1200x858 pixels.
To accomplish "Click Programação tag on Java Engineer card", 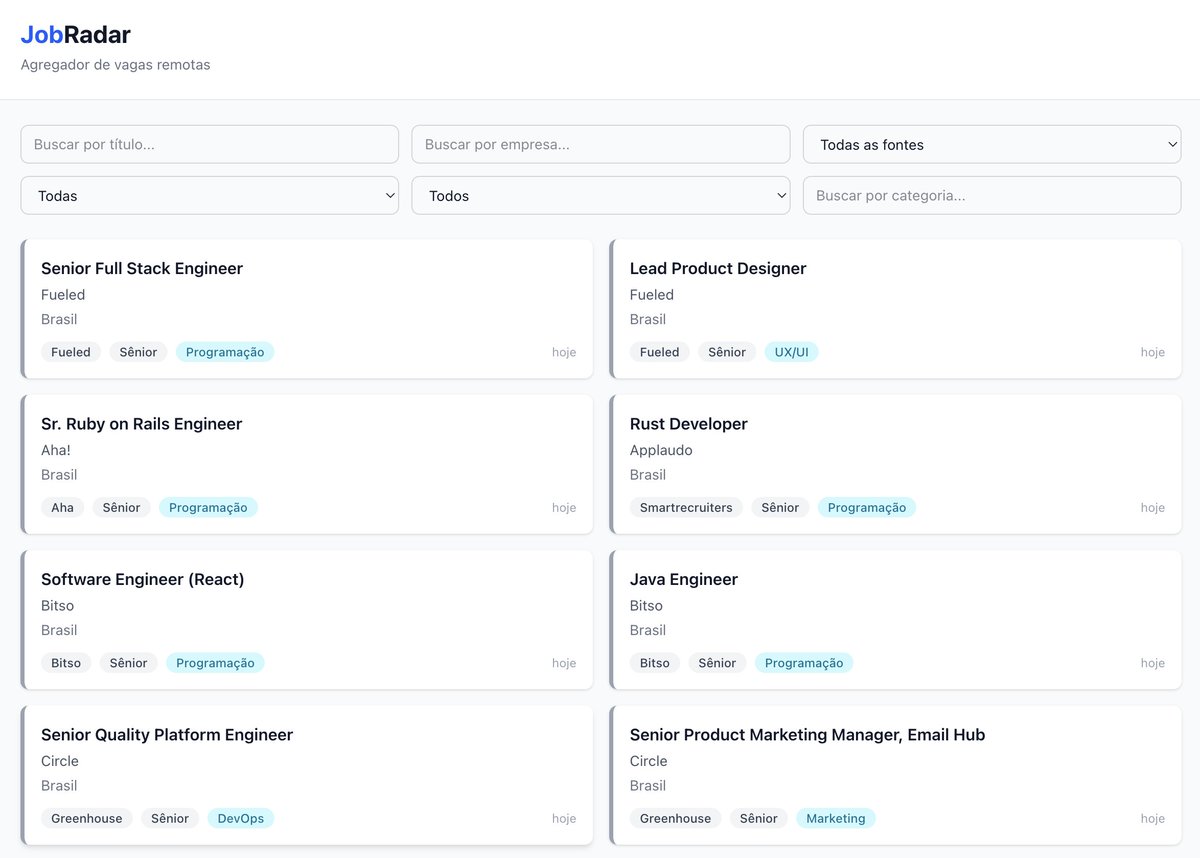I will (x=804, y=663).
